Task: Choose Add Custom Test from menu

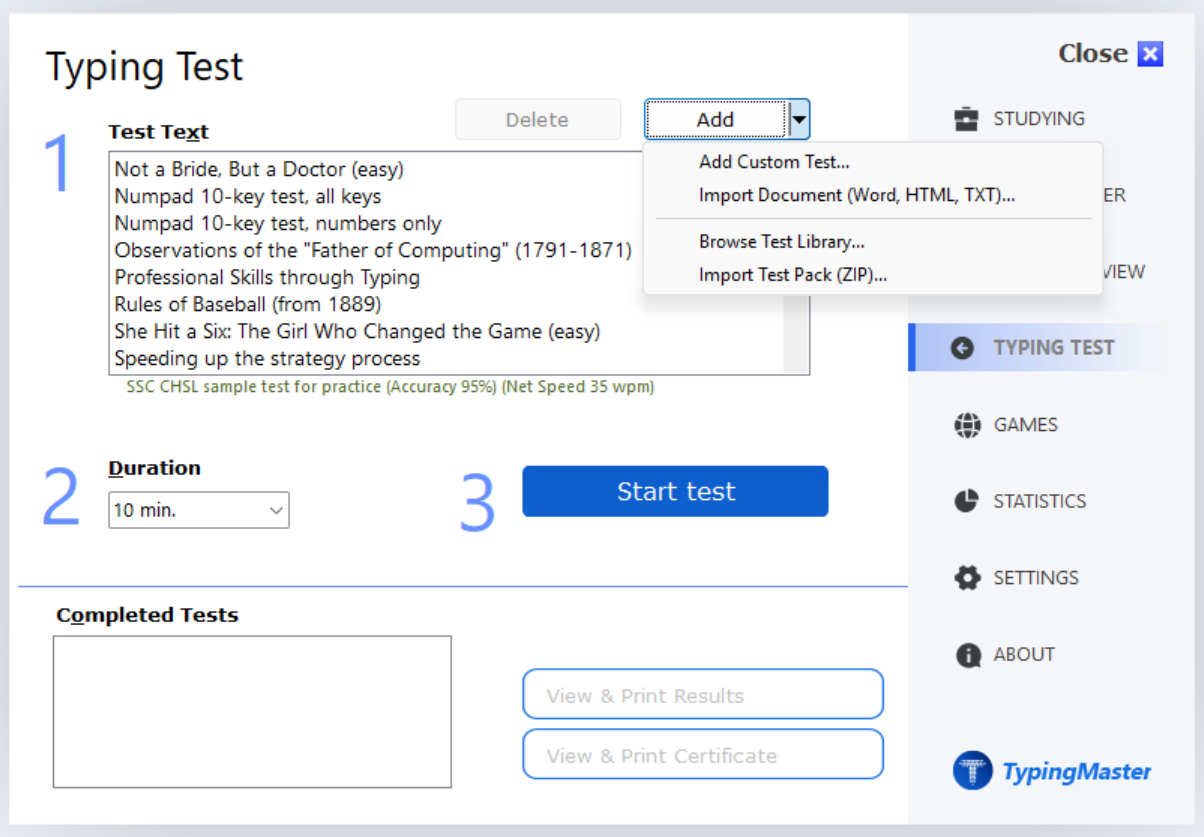Action: coord(774,162)
